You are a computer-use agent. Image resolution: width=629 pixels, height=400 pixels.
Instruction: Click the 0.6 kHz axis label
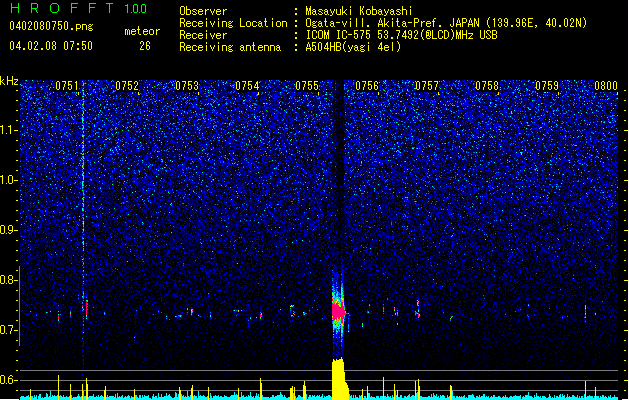9,380
